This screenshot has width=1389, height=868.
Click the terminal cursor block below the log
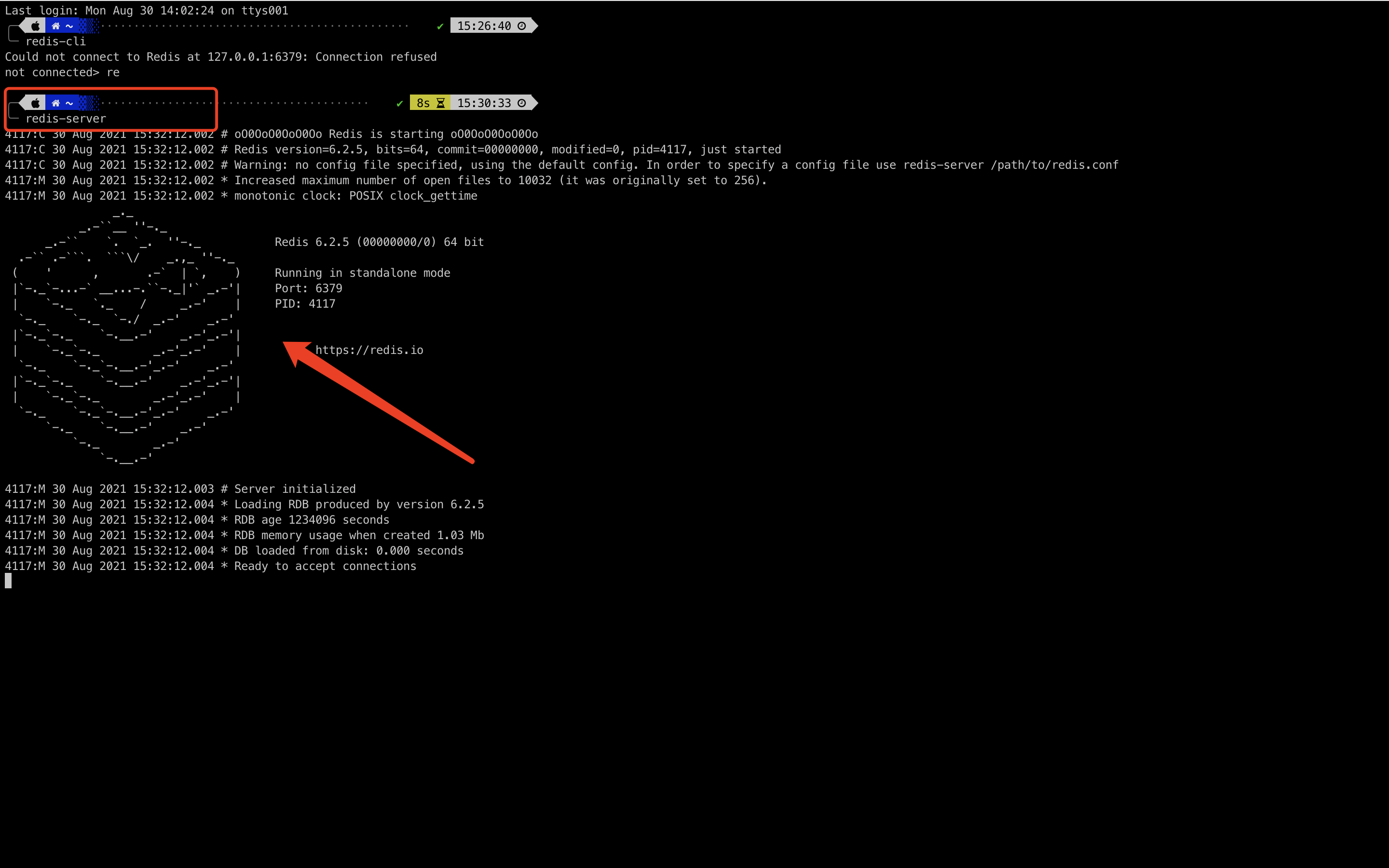(8, 581)
